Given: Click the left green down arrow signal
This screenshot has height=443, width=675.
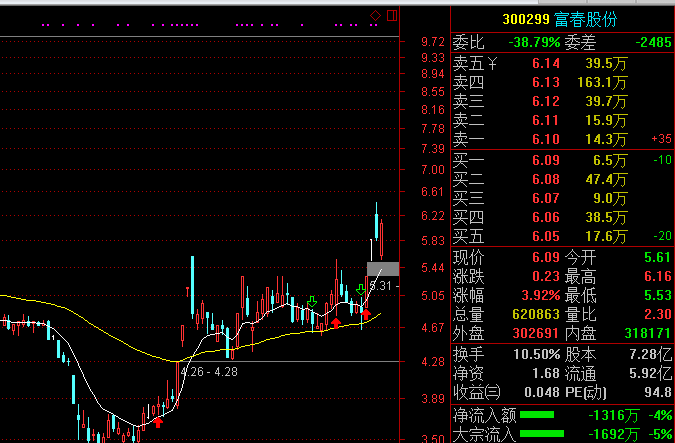Looking at the screenshot, I should pyautogui.click(x=313, y=300).
